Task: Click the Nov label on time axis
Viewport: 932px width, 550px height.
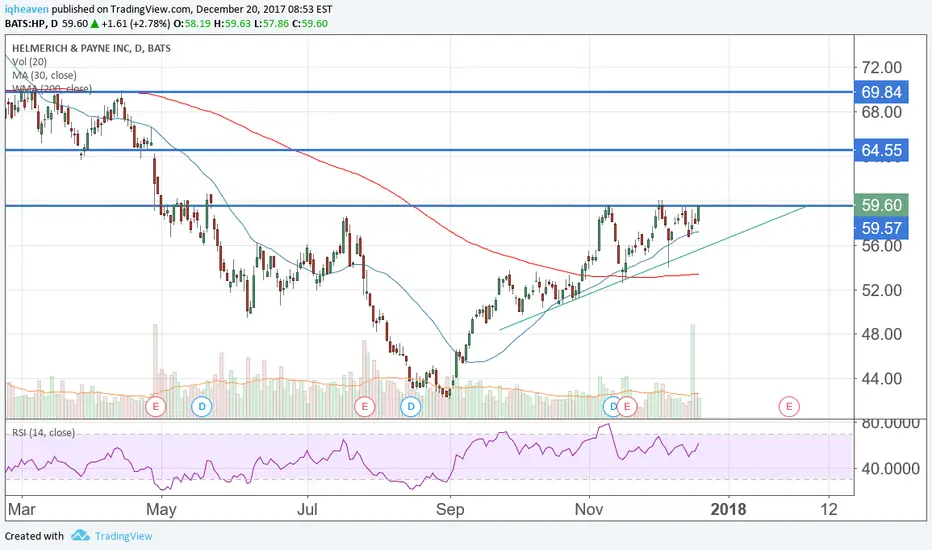Action: click(x=589, y=510)
